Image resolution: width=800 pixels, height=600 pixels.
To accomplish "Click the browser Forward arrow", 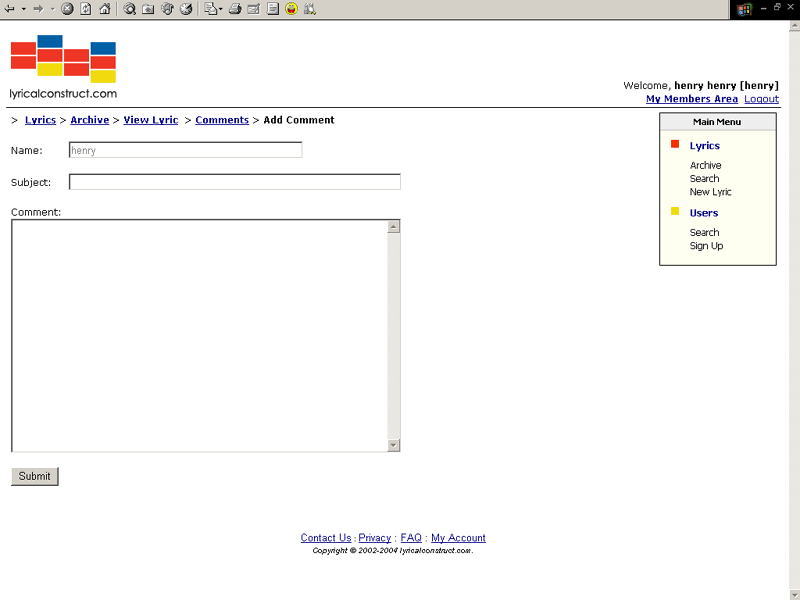I will [x=38, y=9].
